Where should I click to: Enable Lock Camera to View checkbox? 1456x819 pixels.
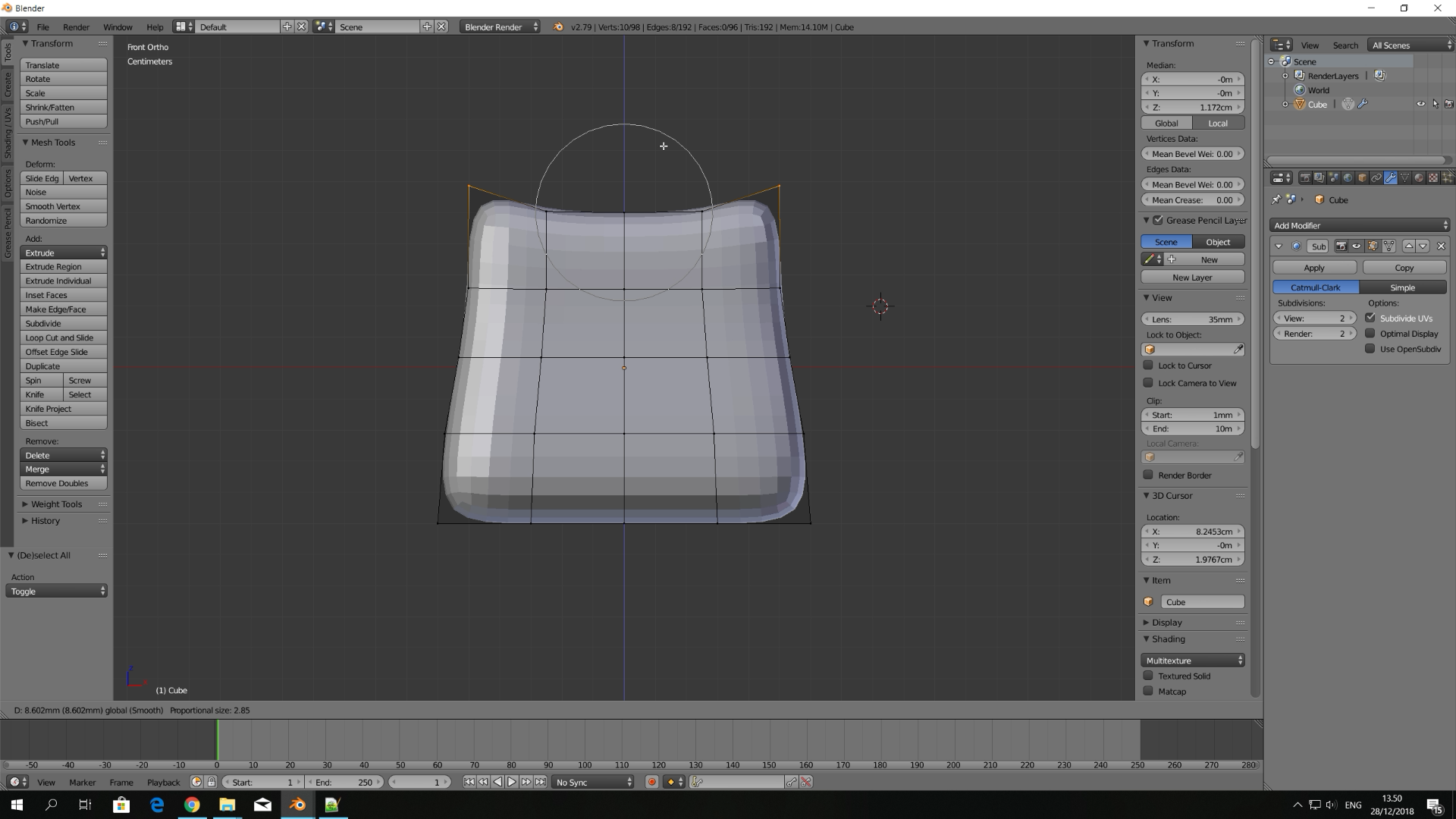1148,383
